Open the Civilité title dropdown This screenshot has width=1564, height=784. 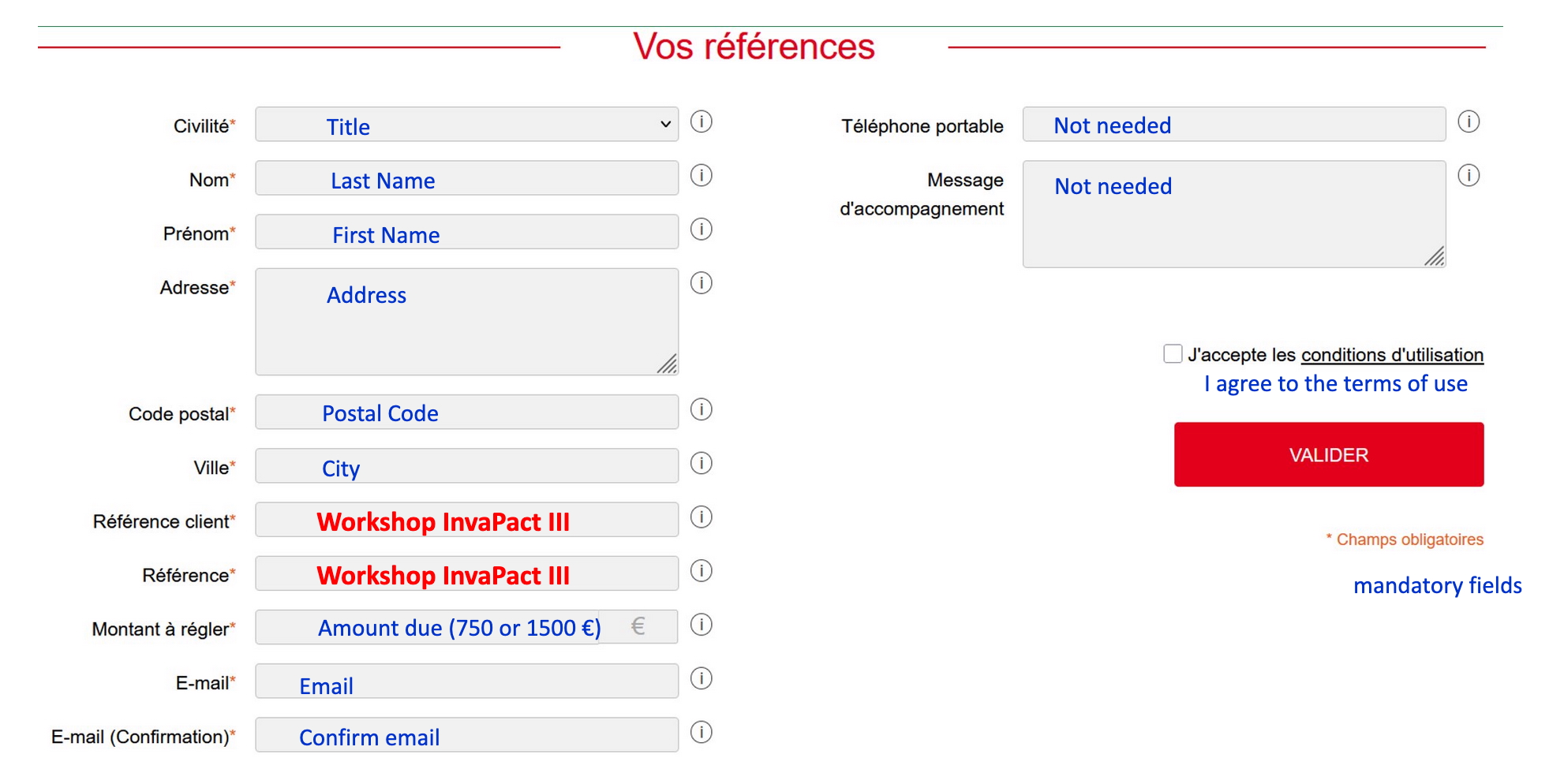click(466, 125)
